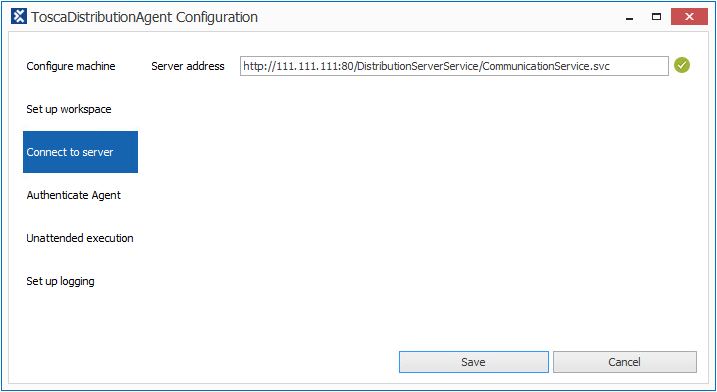Click the Server address label
Screen dimensions: 717x392
(x=188, y=66)
